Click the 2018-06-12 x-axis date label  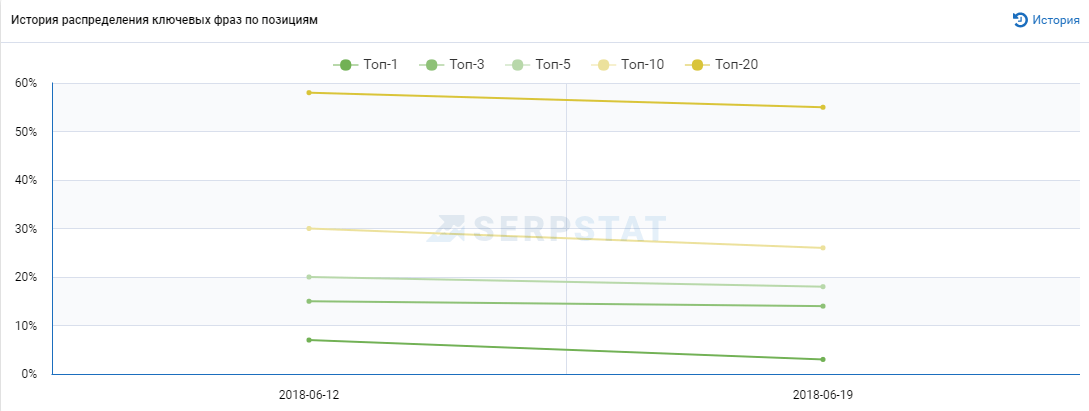pos(309,394)
